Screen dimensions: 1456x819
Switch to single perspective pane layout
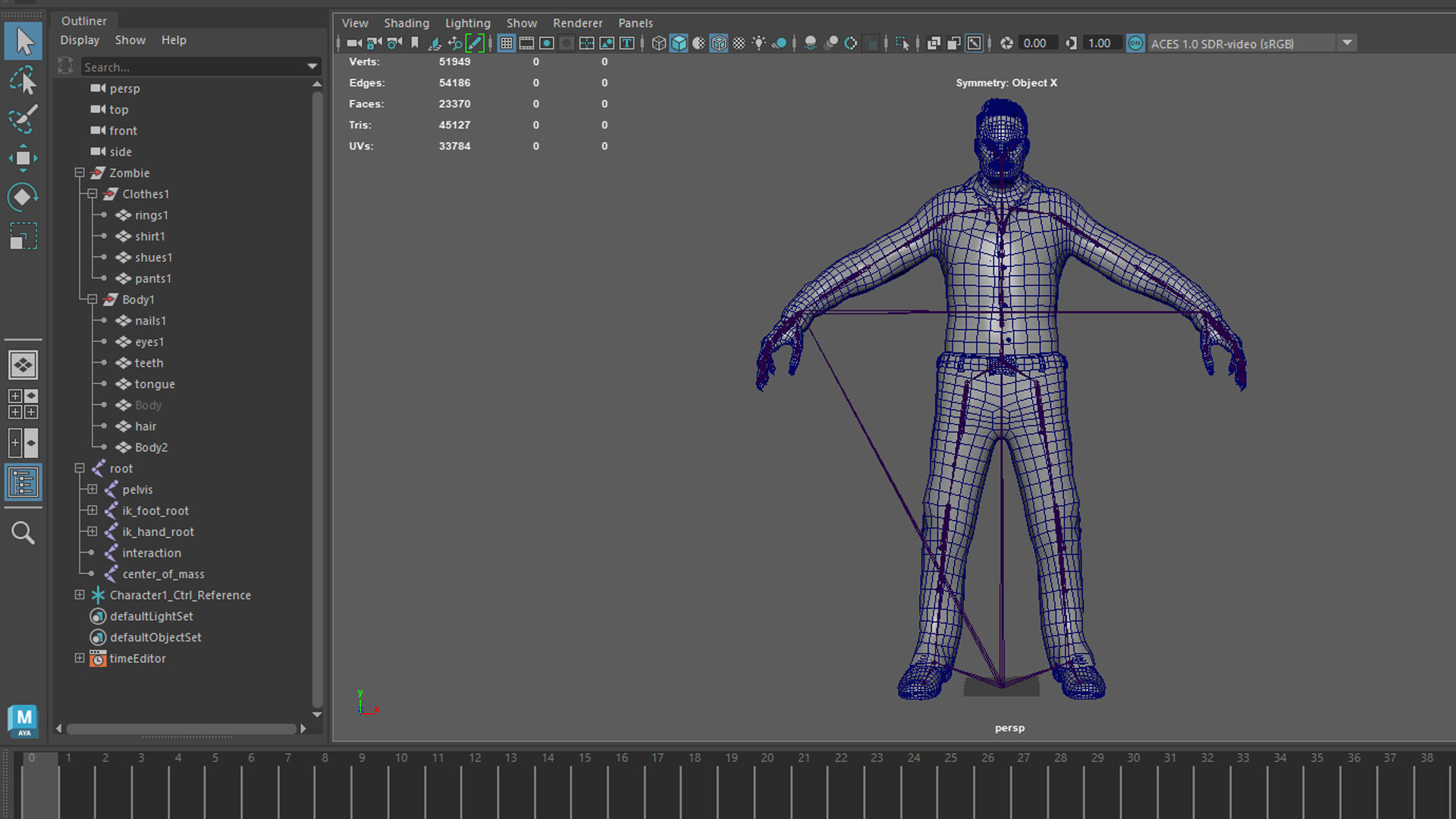(24, 366)
